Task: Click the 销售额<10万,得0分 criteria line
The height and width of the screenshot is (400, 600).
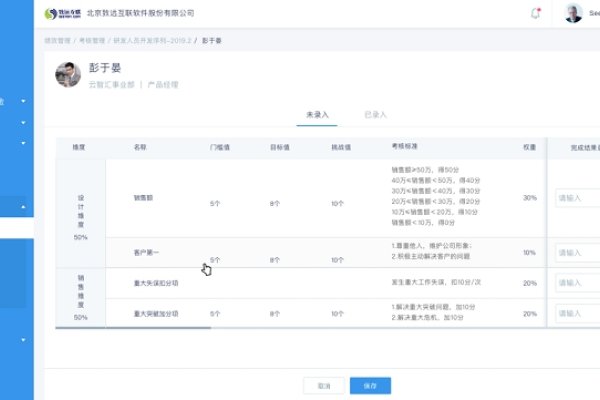Action: 423,222
